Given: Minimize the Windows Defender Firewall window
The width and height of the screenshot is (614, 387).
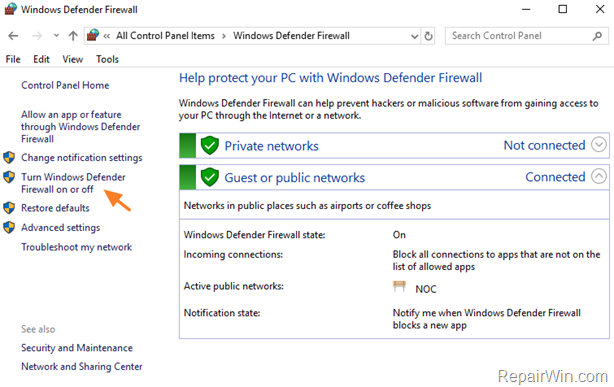Looking at the screenshot, I should (526, 9).
